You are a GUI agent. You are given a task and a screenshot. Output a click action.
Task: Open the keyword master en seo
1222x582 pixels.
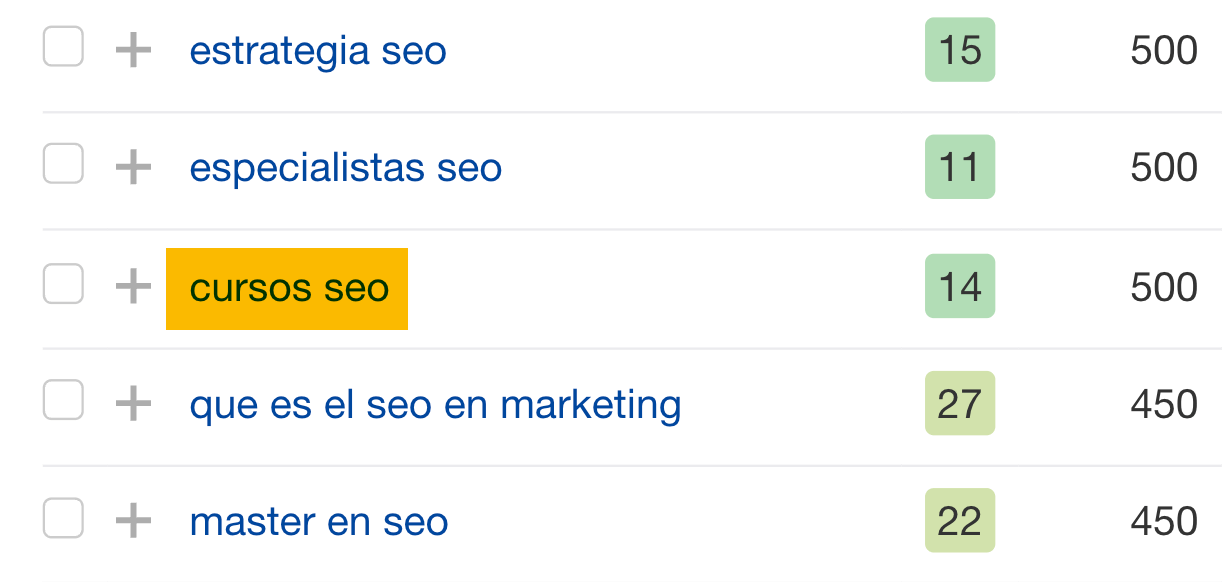(320, 520)
